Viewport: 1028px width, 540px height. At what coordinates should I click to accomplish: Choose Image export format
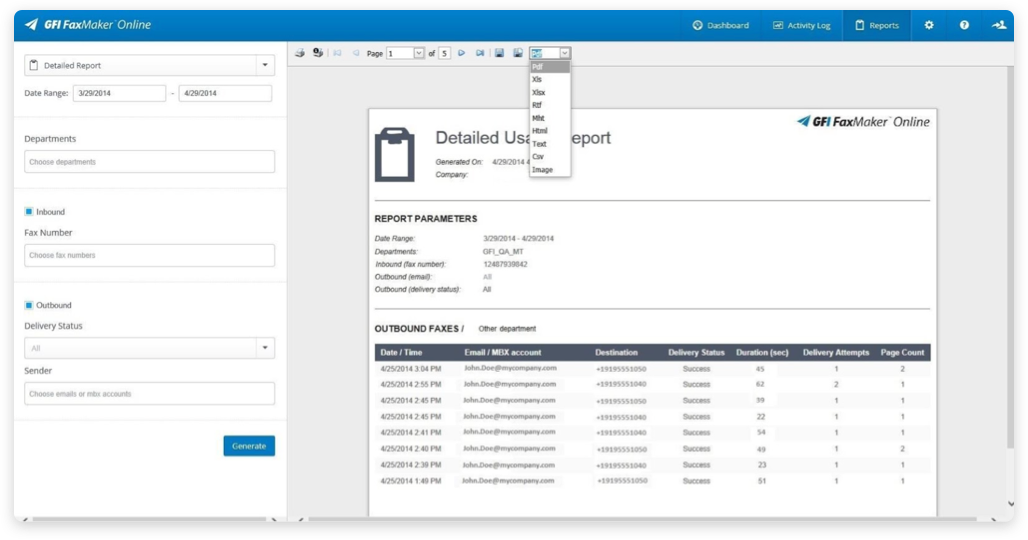(549, 170)
